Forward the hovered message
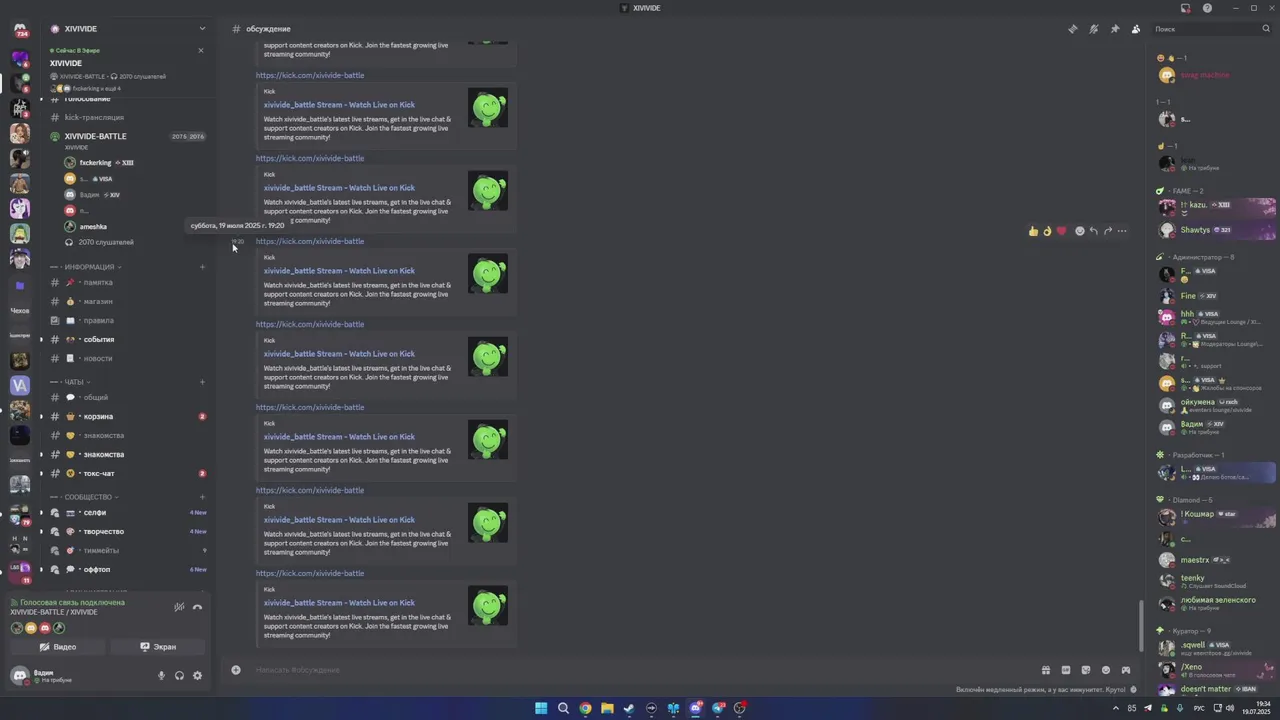1280x720 pixels. [x=1107, y=231]
